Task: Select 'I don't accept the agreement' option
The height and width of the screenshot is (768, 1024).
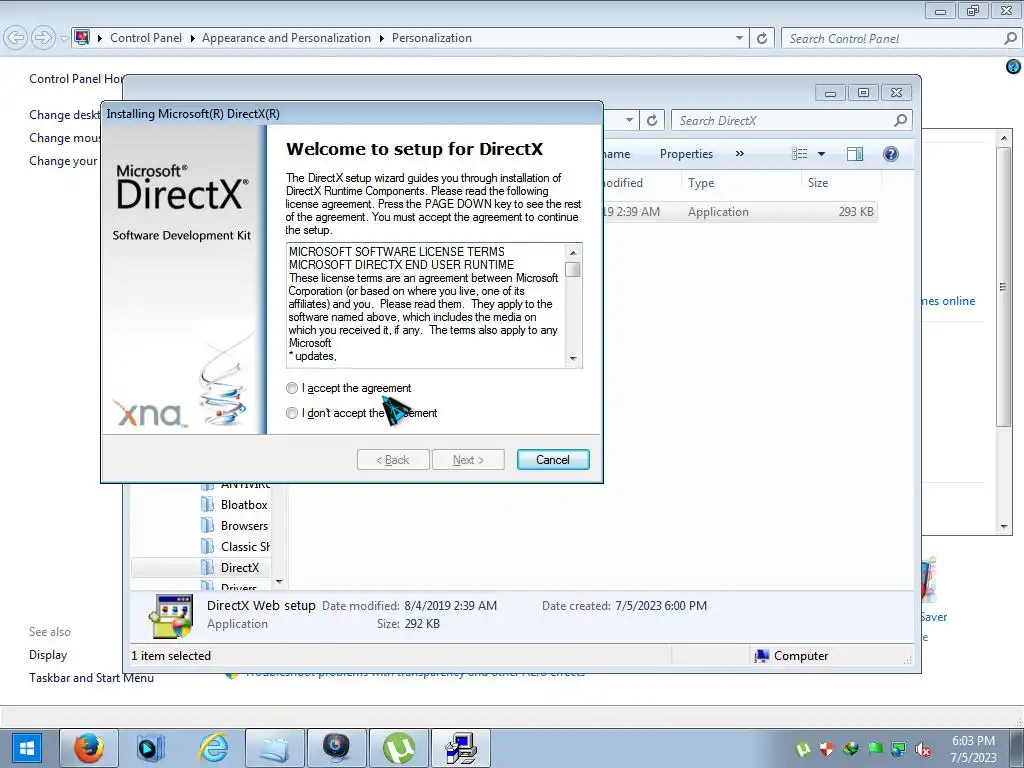Action: (x=292, y=413)
